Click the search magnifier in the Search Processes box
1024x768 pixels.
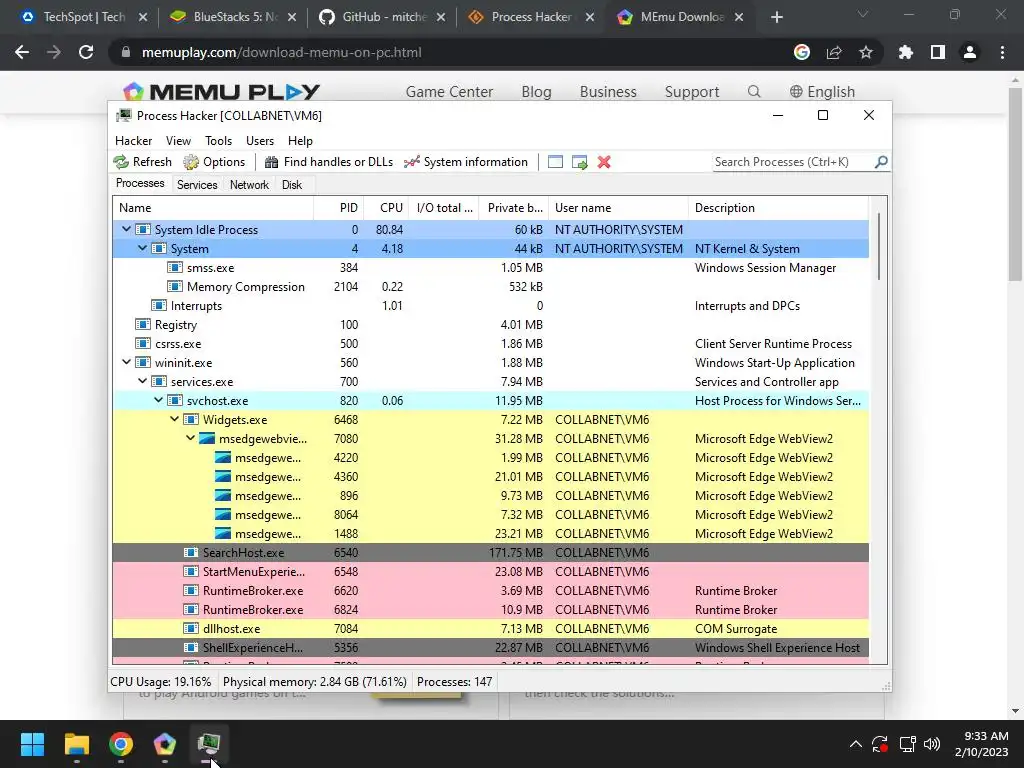pyautogui.click(x=881, y=161)
